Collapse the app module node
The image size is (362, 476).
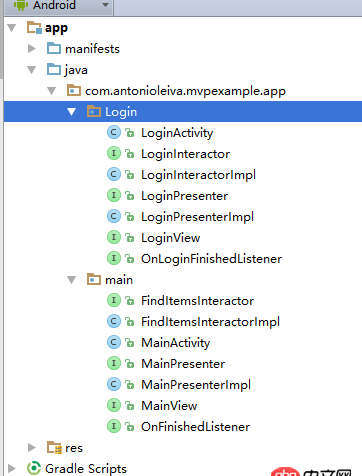pyautogui.click(x=12, y=28)
